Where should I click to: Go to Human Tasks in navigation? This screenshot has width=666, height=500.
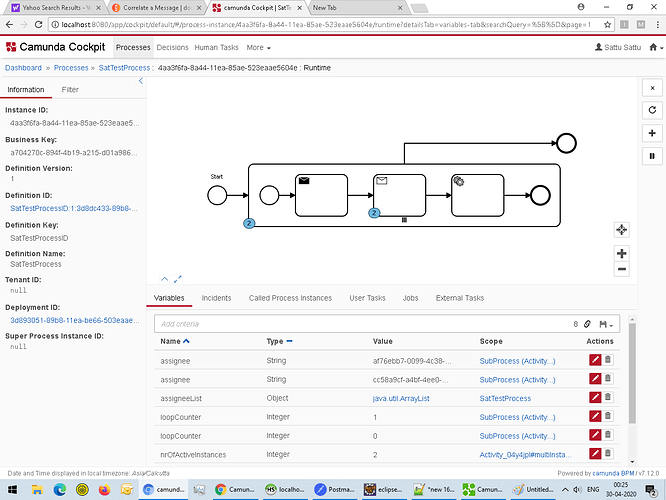[x=216, y=48]
